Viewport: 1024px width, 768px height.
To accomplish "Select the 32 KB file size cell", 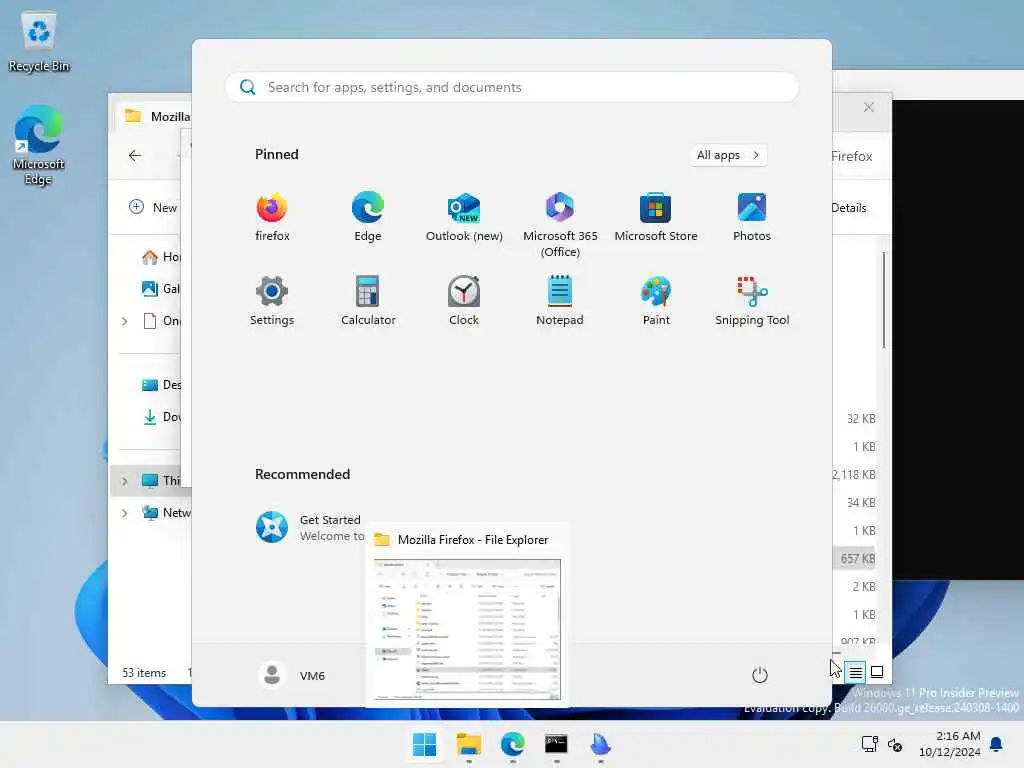I will 861,419.
